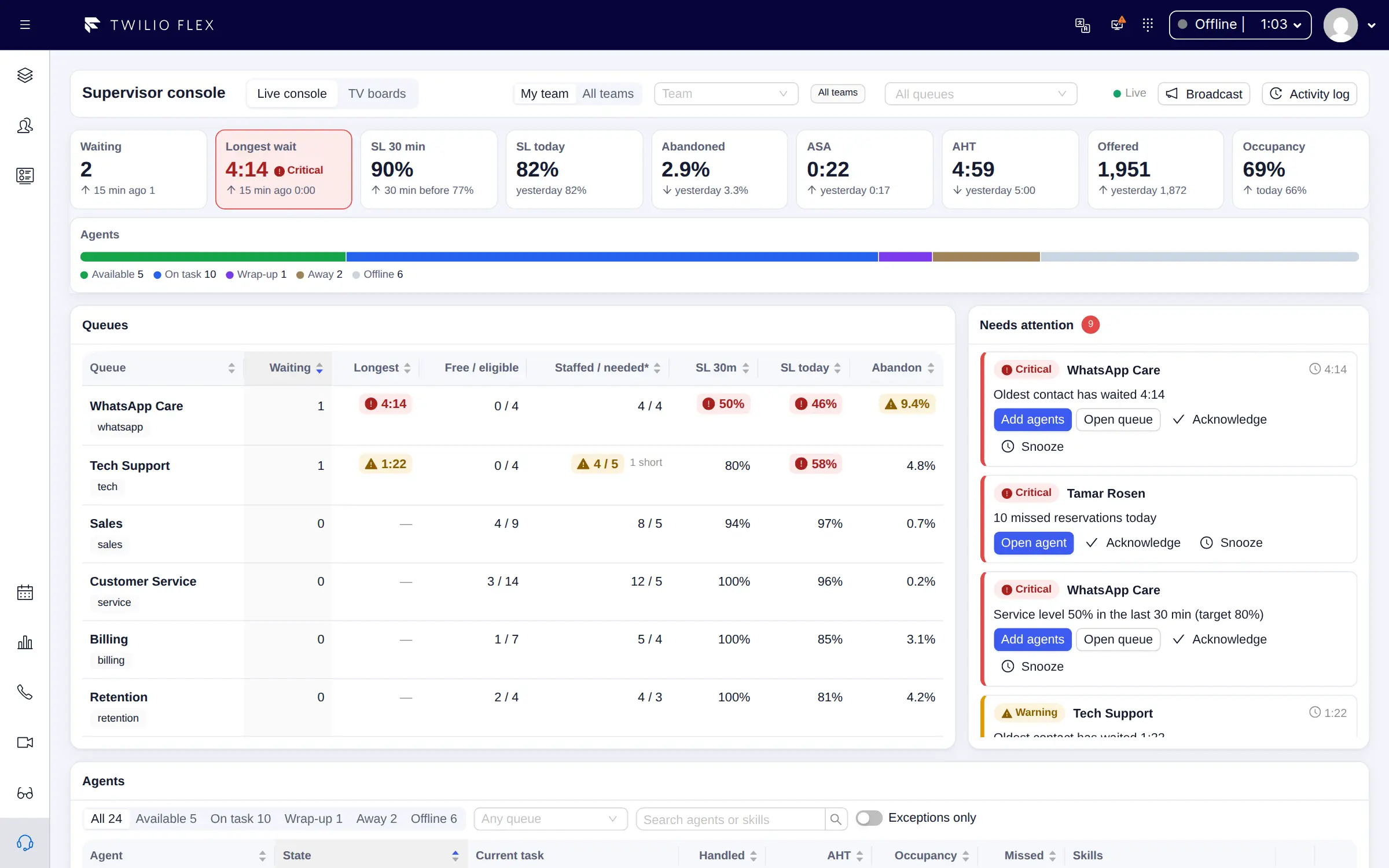Switch to the TV boards tab
The height and width of the screenshot is (868, 1389).
pyautogui.click(x=377, y=94)
